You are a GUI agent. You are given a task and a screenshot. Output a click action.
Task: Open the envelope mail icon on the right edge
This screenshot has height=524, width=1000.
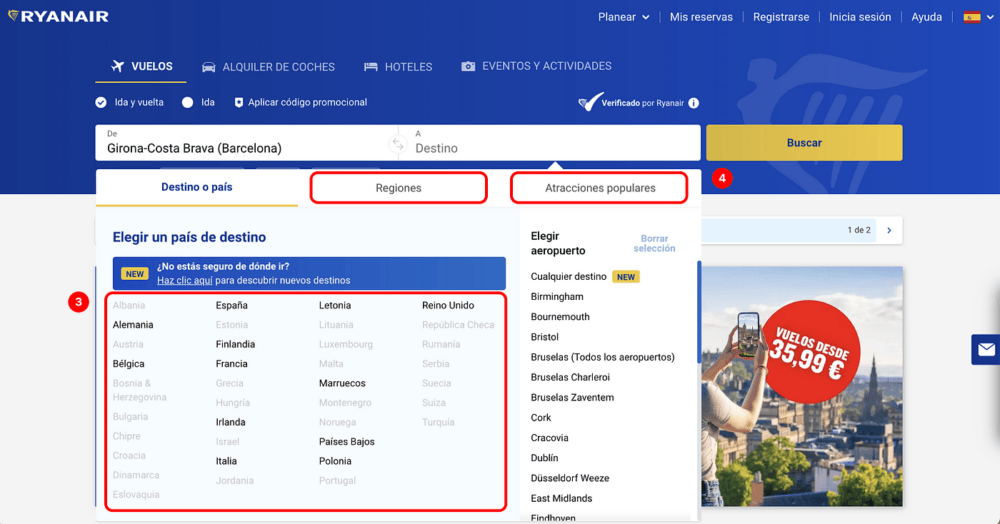coord(986,349)
